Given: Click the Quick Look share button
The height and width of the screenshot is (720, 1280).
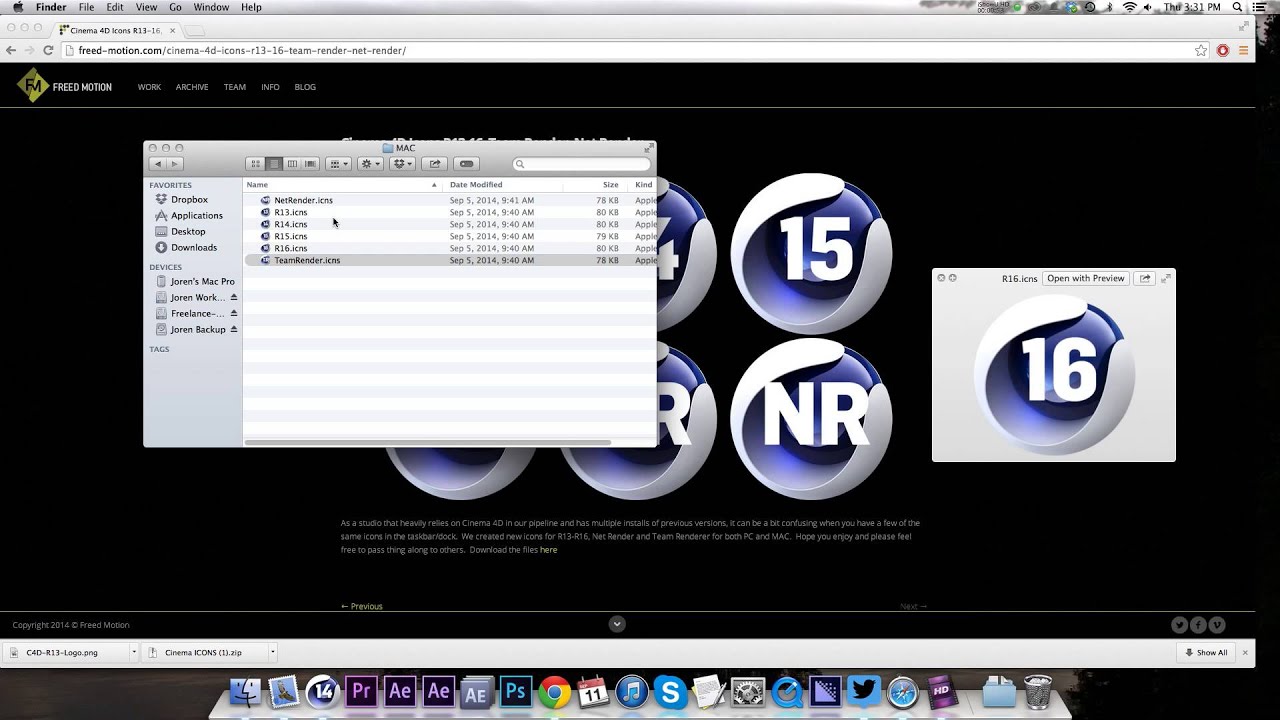Looking at the screenshot, I should pyautogui.click(x=1145, y=278).
